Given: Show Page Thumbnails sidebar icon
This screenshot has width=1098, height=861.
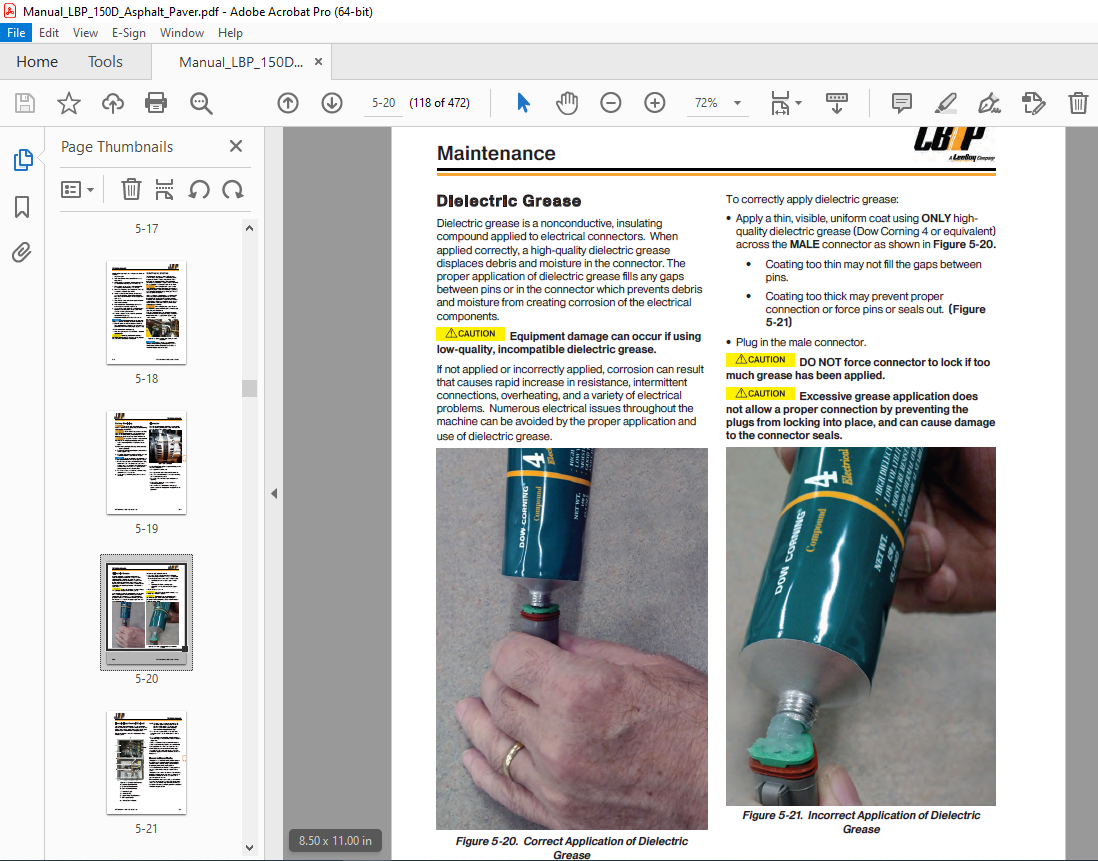Looking at the screenshot, I should pos(22,160).
